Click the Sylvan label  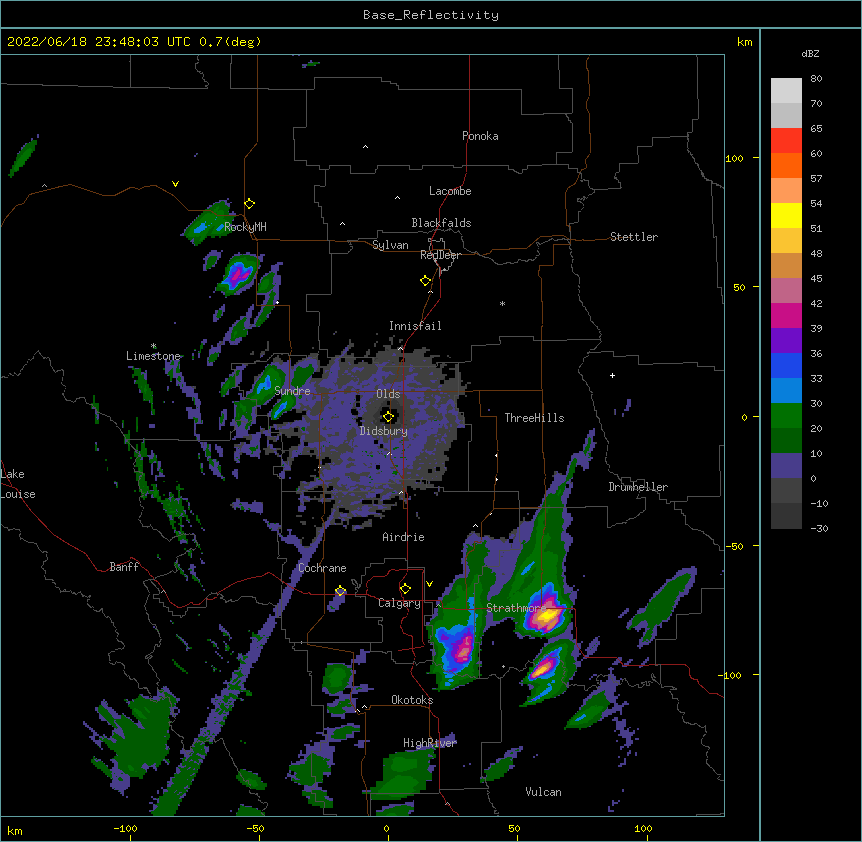[x=390, y=245]
